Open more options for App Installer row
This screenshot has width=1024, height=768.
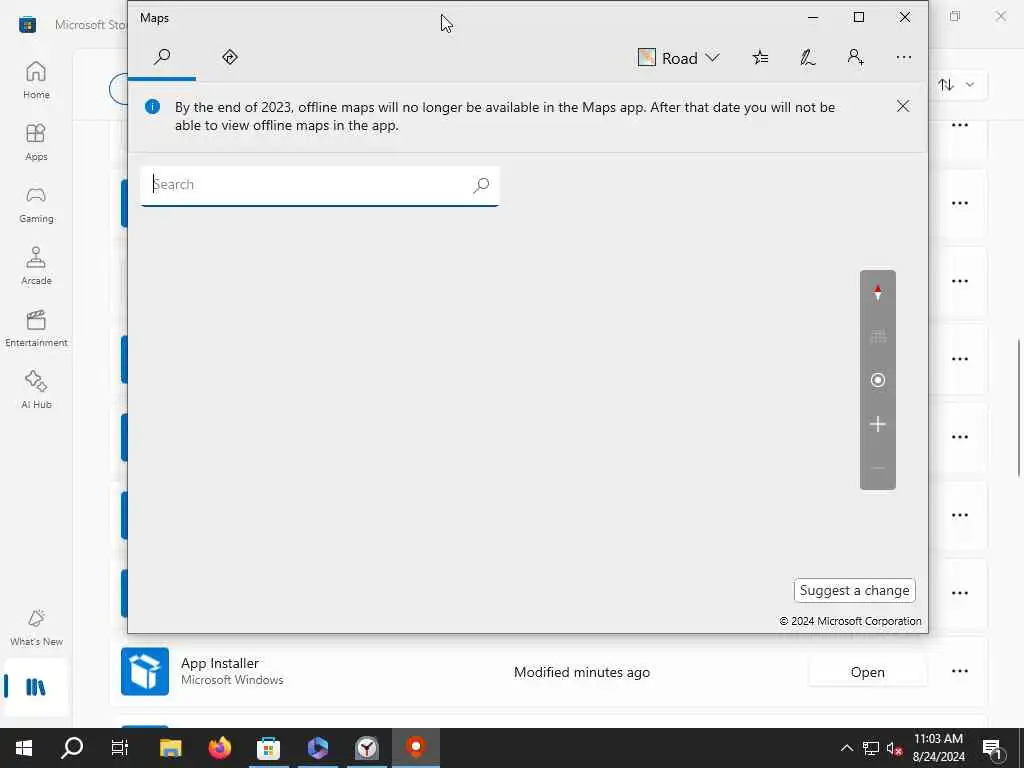point(960,671)
